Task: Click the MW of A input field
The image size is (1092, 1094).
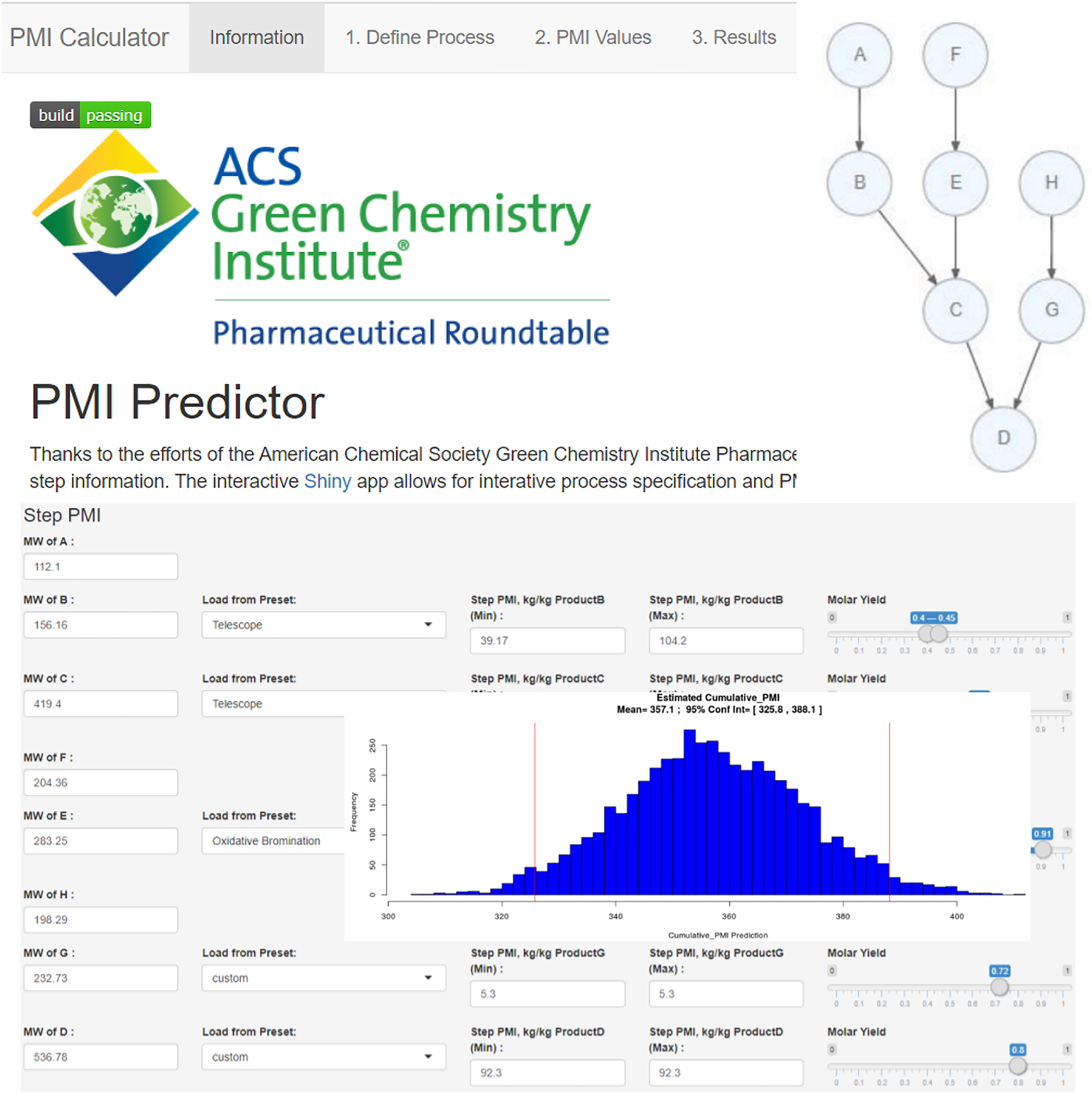Action: (100, 566)
